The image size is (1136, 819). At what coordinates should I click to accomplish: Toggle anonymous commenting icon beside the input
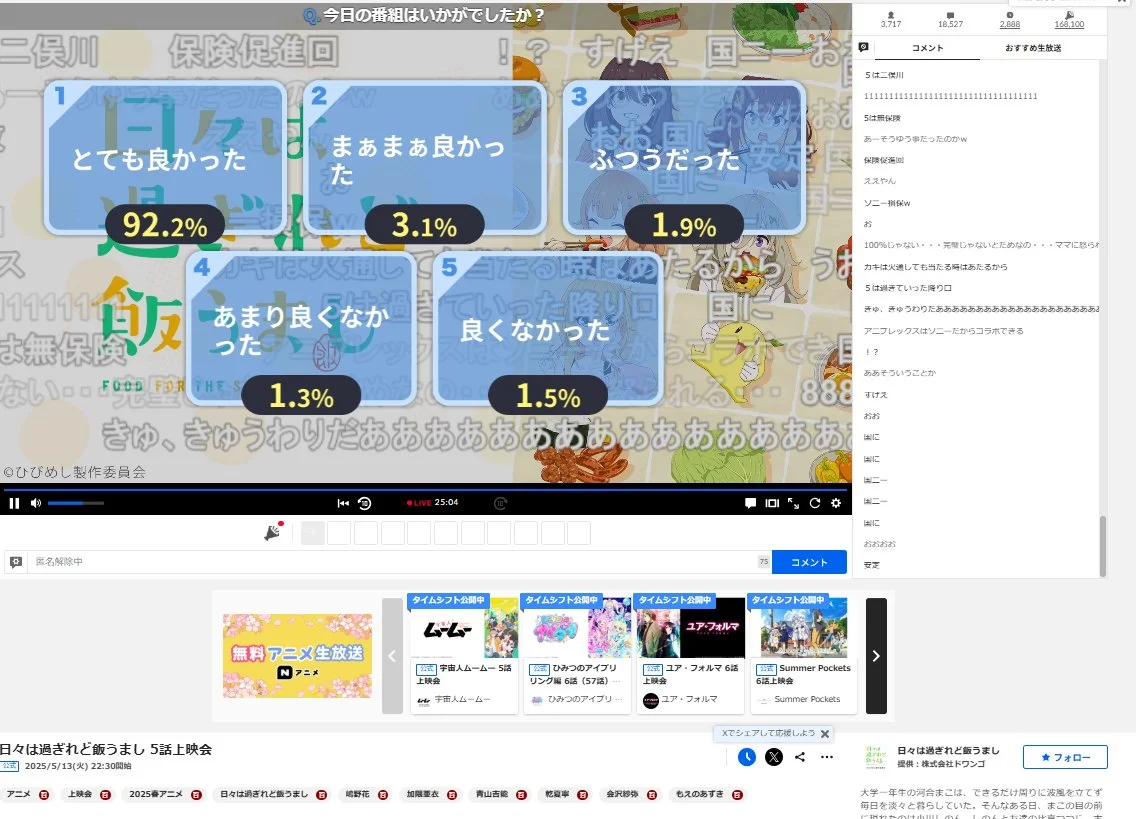click(x=16, y=562)
